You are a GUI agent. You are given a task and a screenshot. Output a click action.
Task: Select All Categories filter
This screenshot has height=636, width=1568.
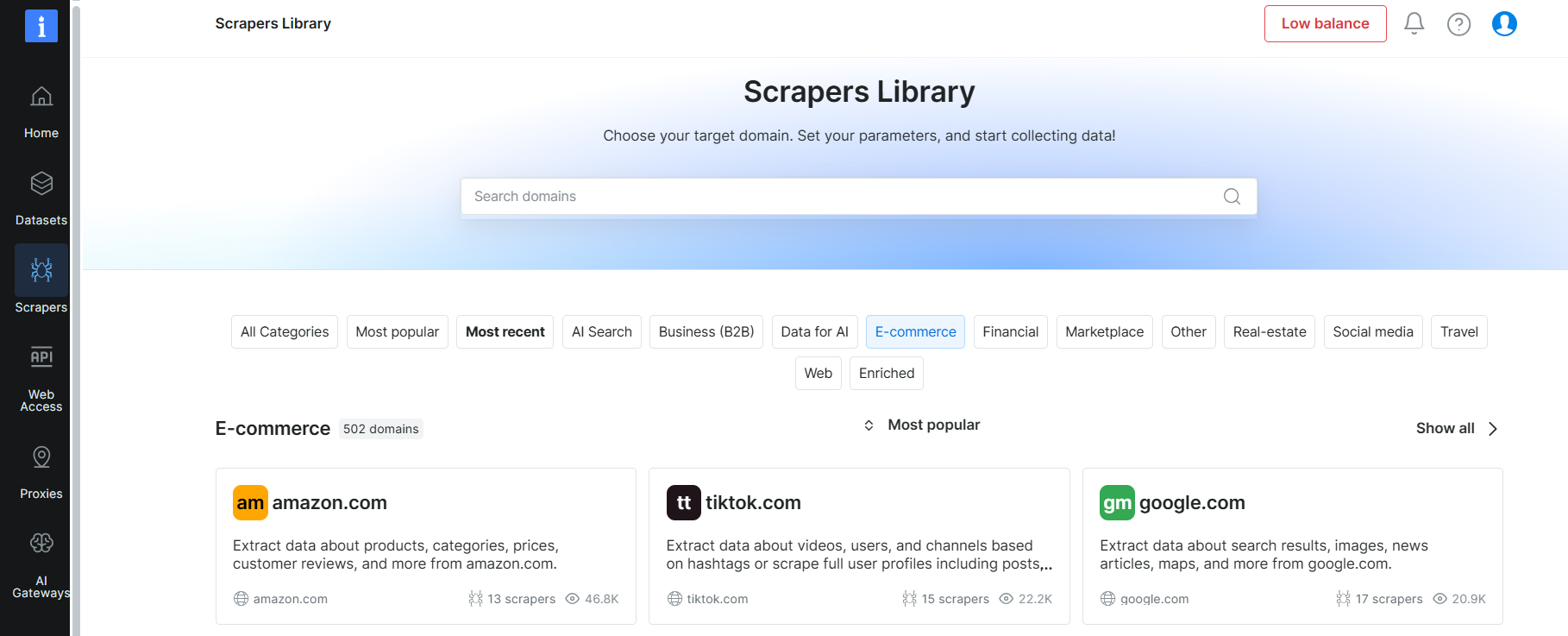[285, 332]
